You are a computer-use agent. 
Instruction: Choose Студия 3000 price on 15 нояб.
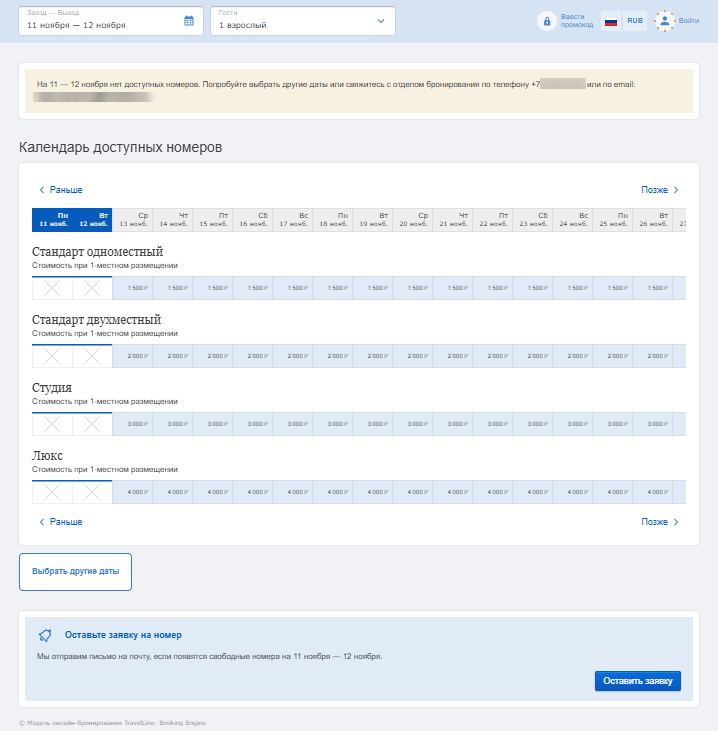click(213, 424)
